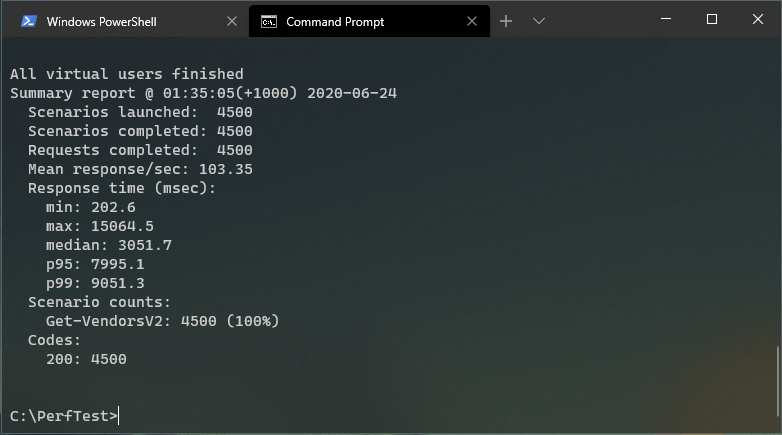782x435 pixels.
Task: Click the p99: 9051.3 output line
Action: (x=95, y=283)
